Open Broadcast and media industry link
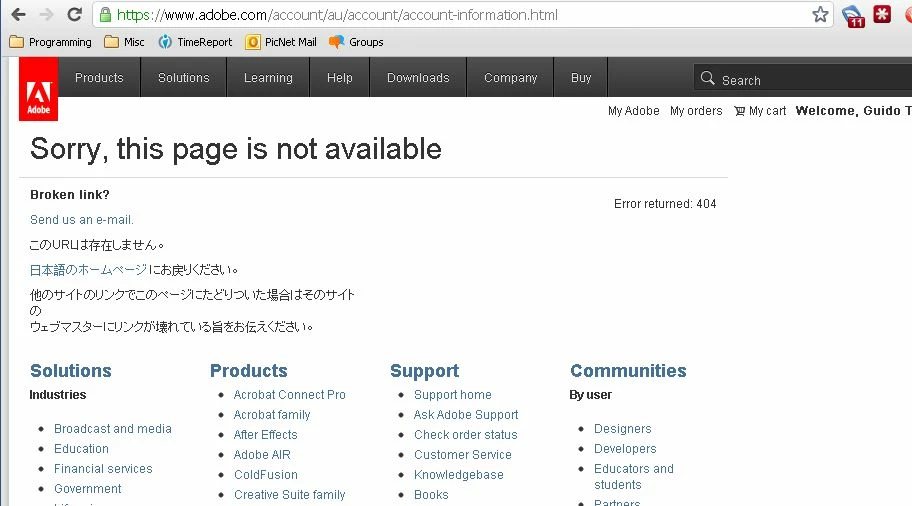912x506 pixels. [113, 429]
